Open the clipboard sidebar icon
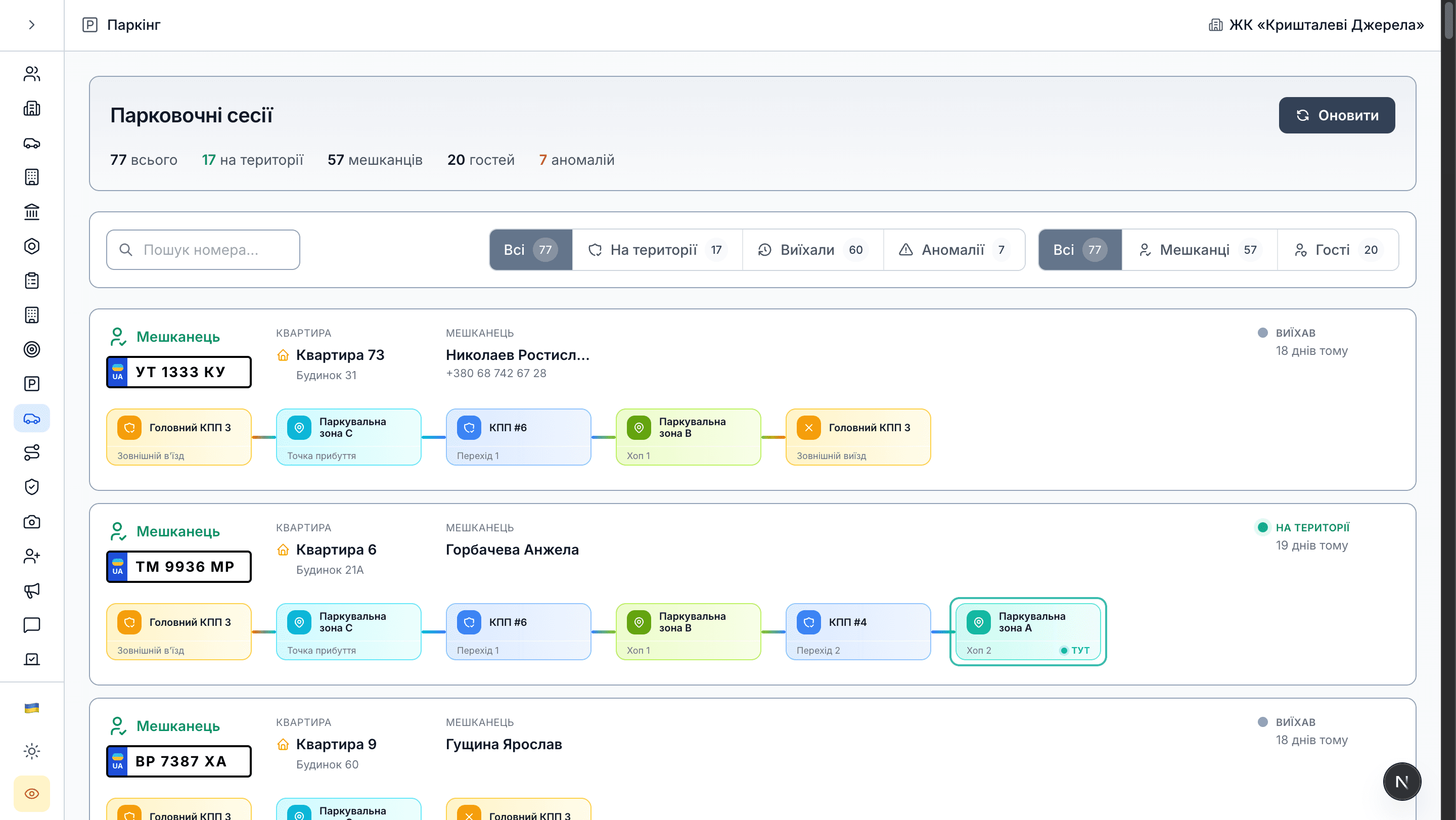The image size is (1456, 820). click(32, 281)
